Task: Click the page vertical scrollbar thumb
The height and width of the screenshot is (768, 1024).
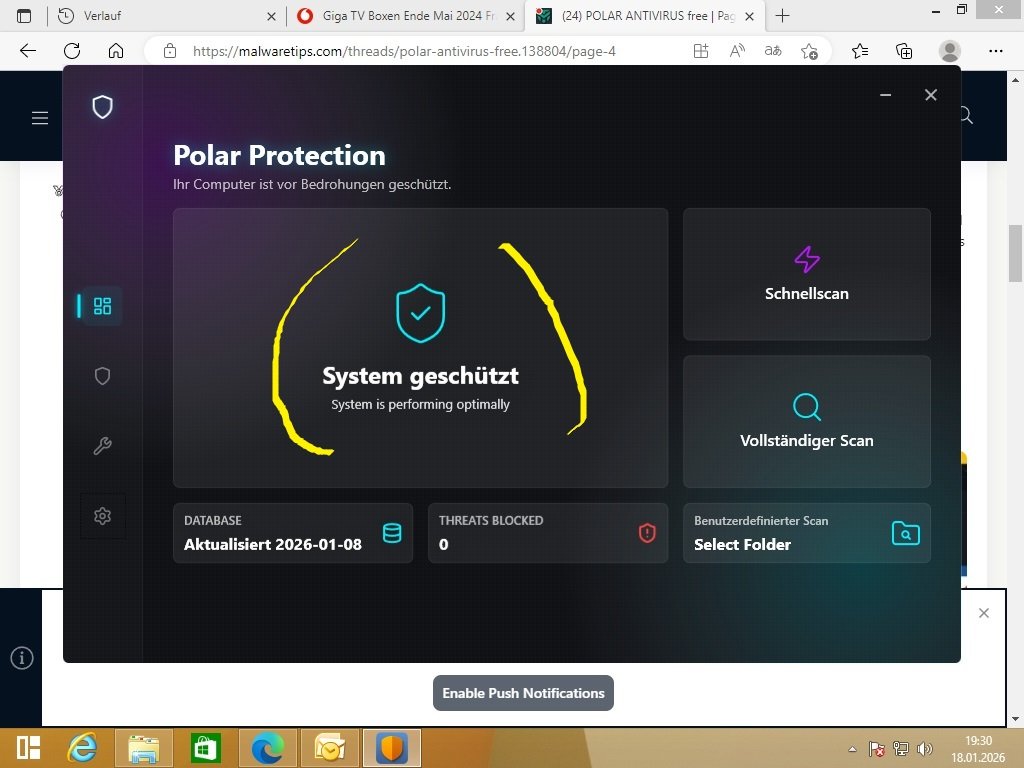Action: click(x=1015, y=253)
